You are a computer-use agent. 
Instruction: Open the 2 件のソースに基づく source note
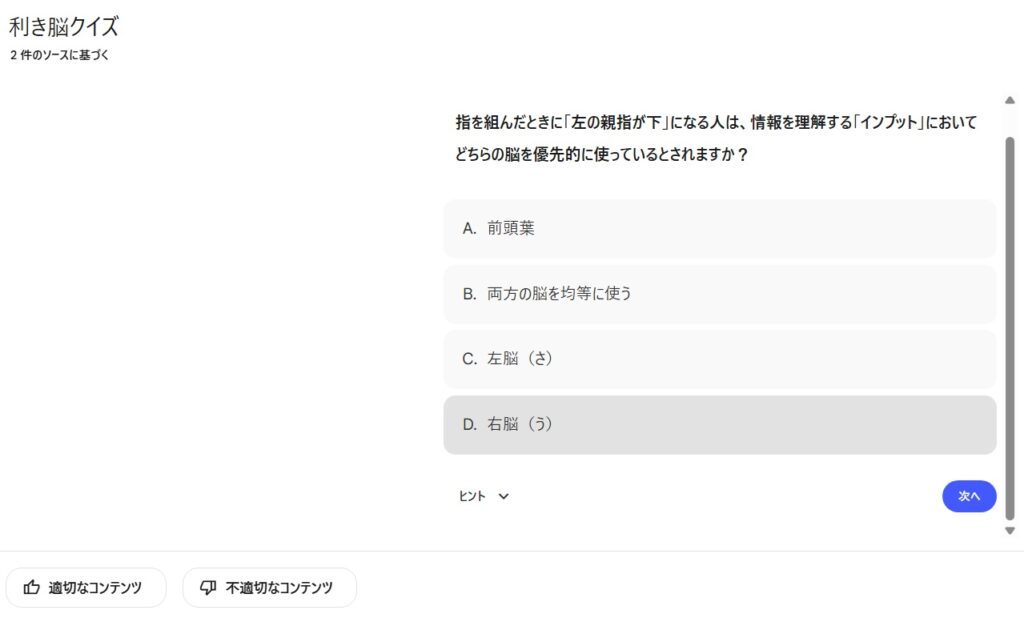59,55
